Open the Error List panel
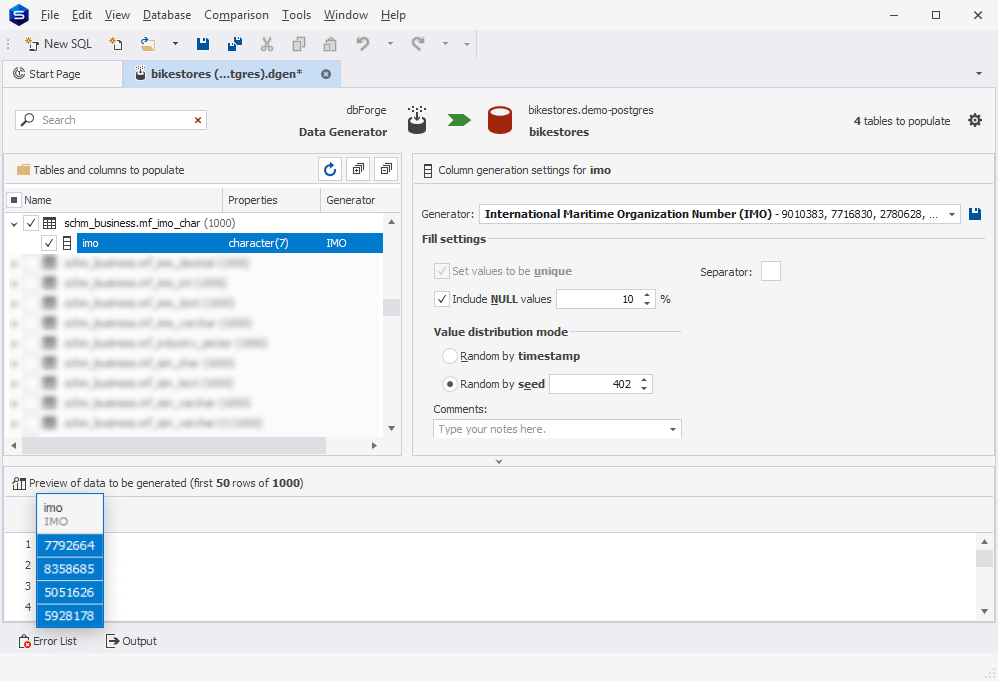The image size is (998, 681). [48, 641]
